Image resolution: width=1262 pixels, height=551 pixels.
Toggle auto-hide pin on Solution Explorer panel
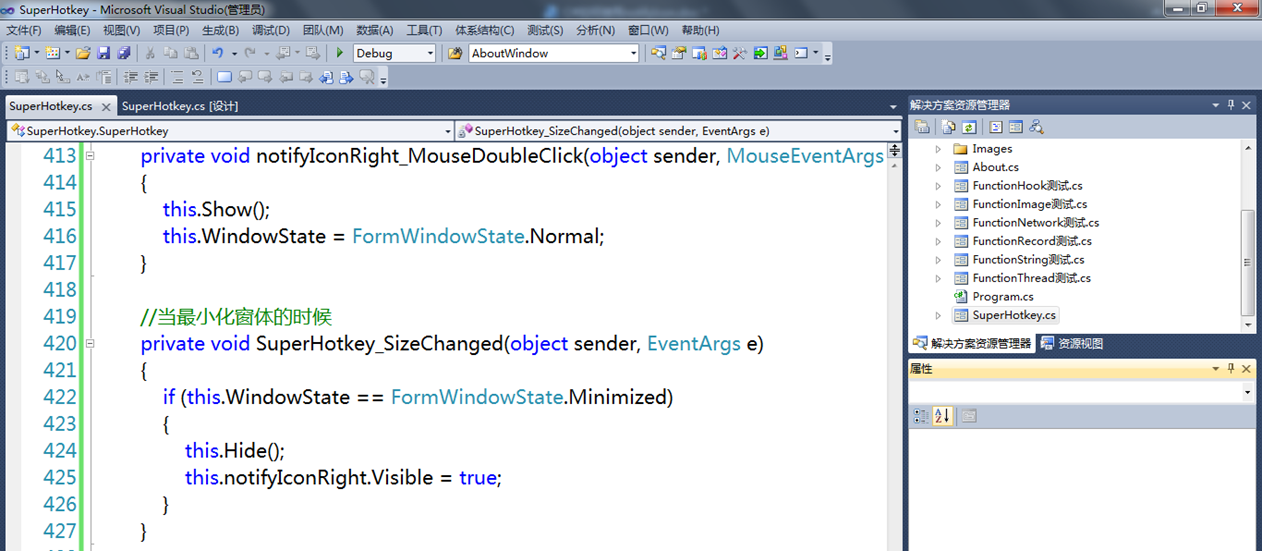coord(1231,105)
